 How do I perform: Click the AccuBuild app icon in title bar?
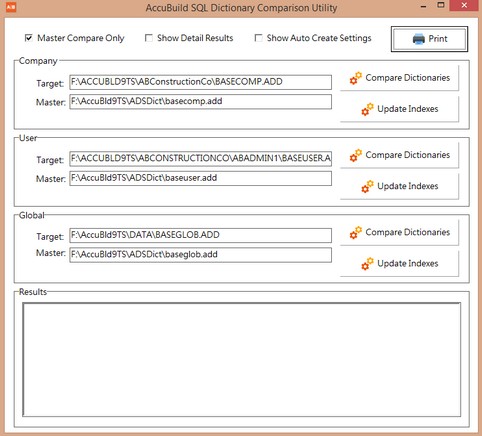[11, 7]
